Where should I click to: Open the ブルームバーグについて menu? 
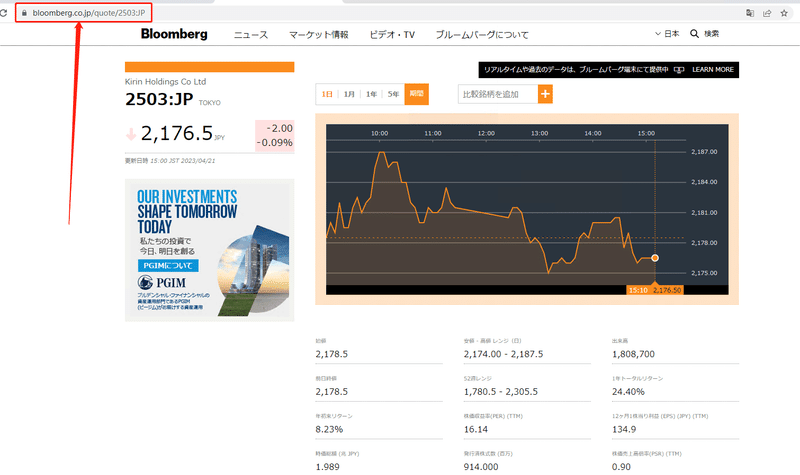tap(482, 35)
